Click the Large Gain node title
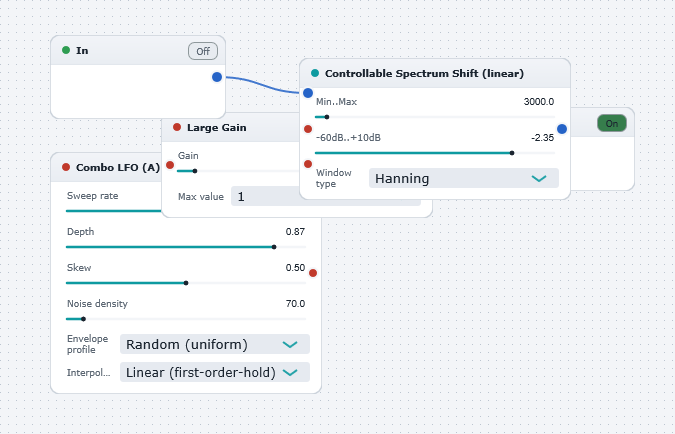This screenshot has width=675, height=434. (x=217, y=127)
